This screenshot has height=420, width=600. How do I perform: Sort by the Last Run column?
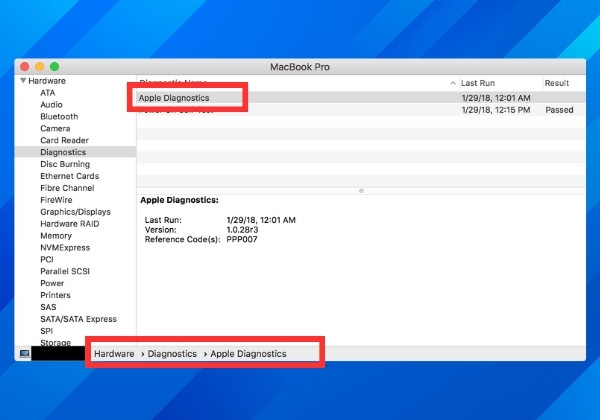pyautogui.click(x=478, y=83)
